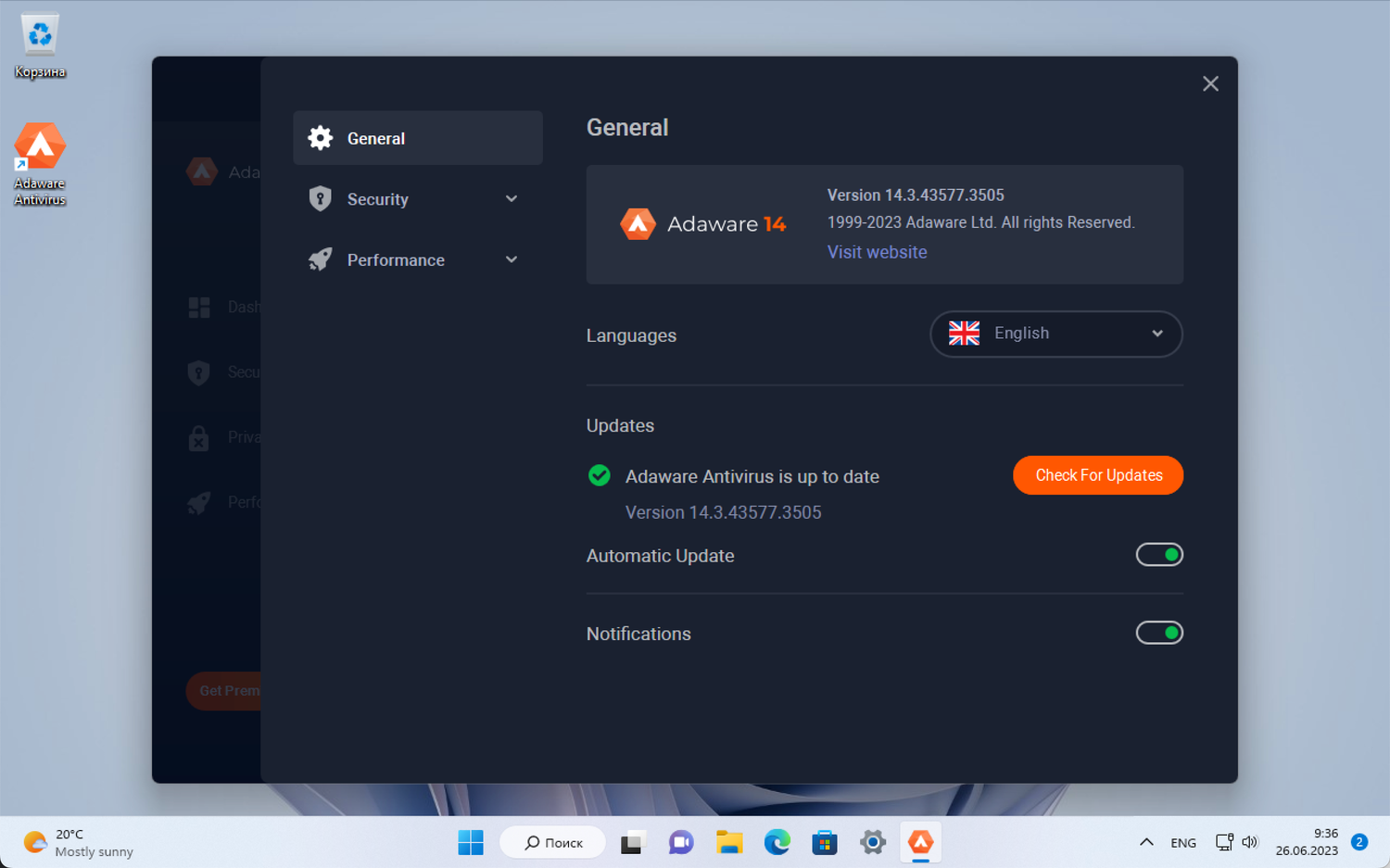Toggle the Automatic Update switch
Viewport: 1390px width, 868px height.
(1159, 555)
